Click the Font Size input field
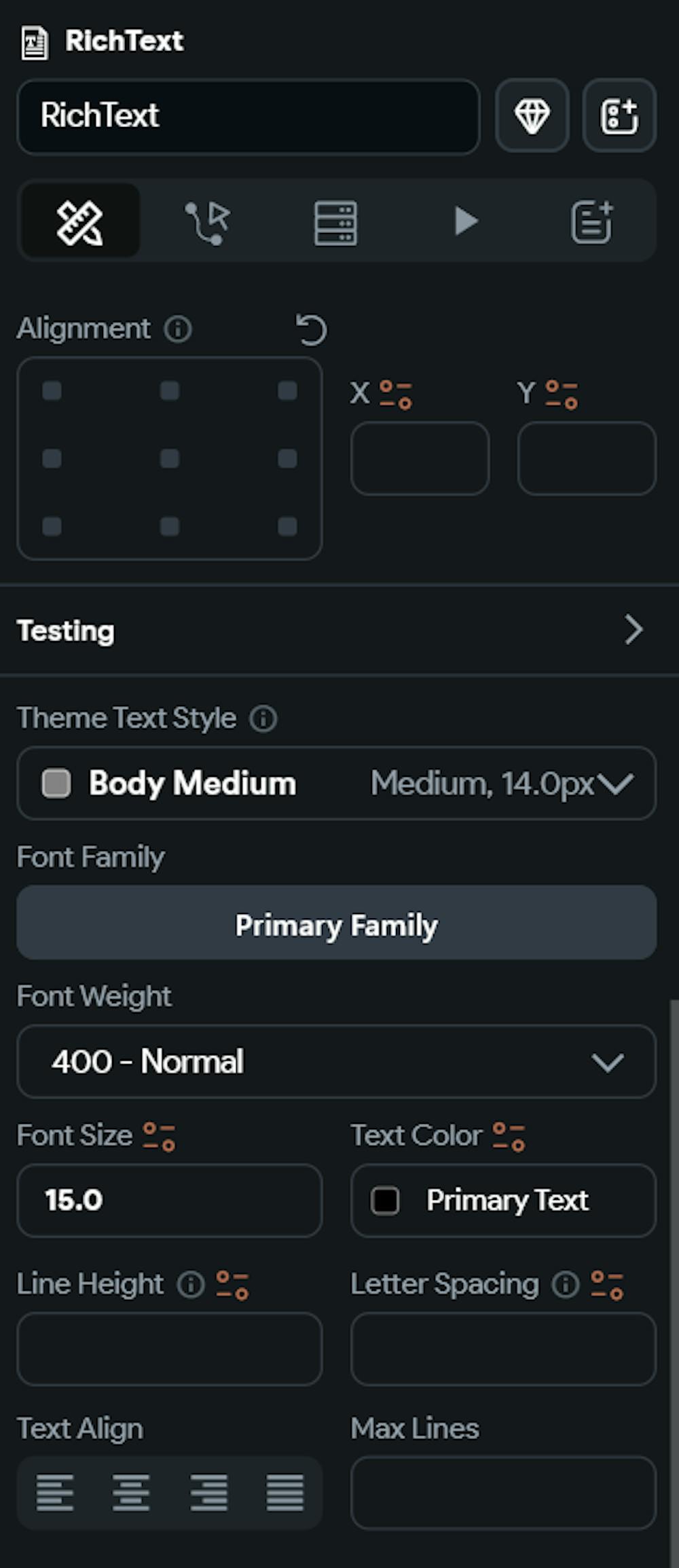679x1568 pixels. click(x=170, y=1201)
